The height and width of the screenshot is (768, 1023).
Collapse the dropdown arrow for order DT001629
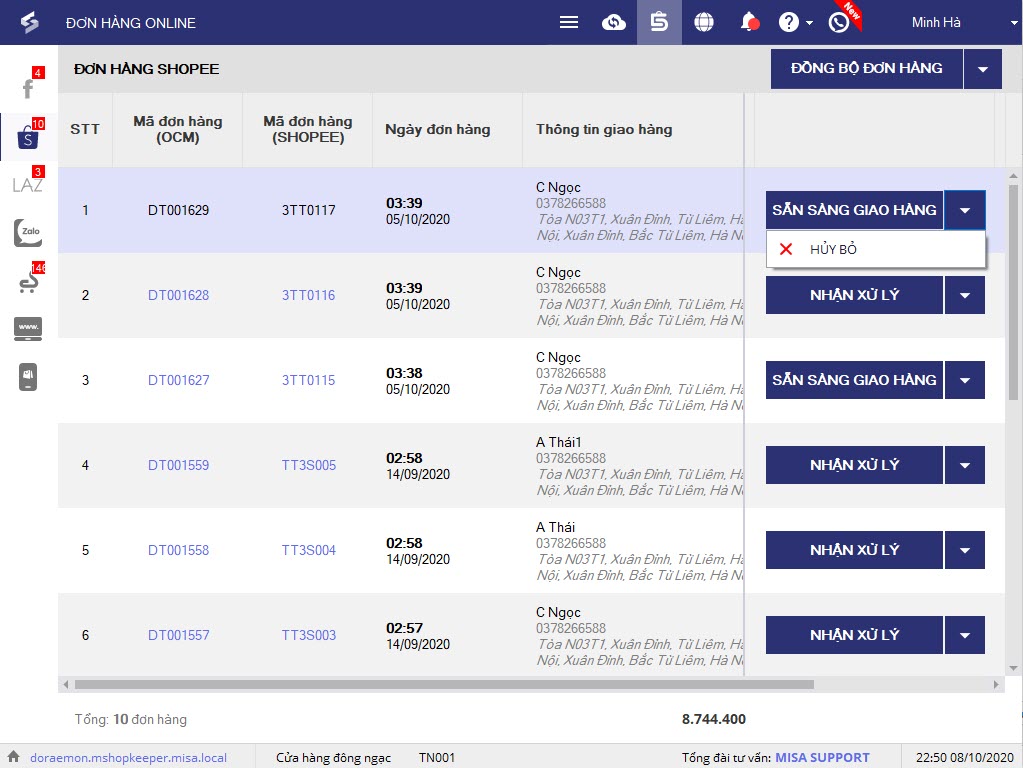click(x=965, y=210)
